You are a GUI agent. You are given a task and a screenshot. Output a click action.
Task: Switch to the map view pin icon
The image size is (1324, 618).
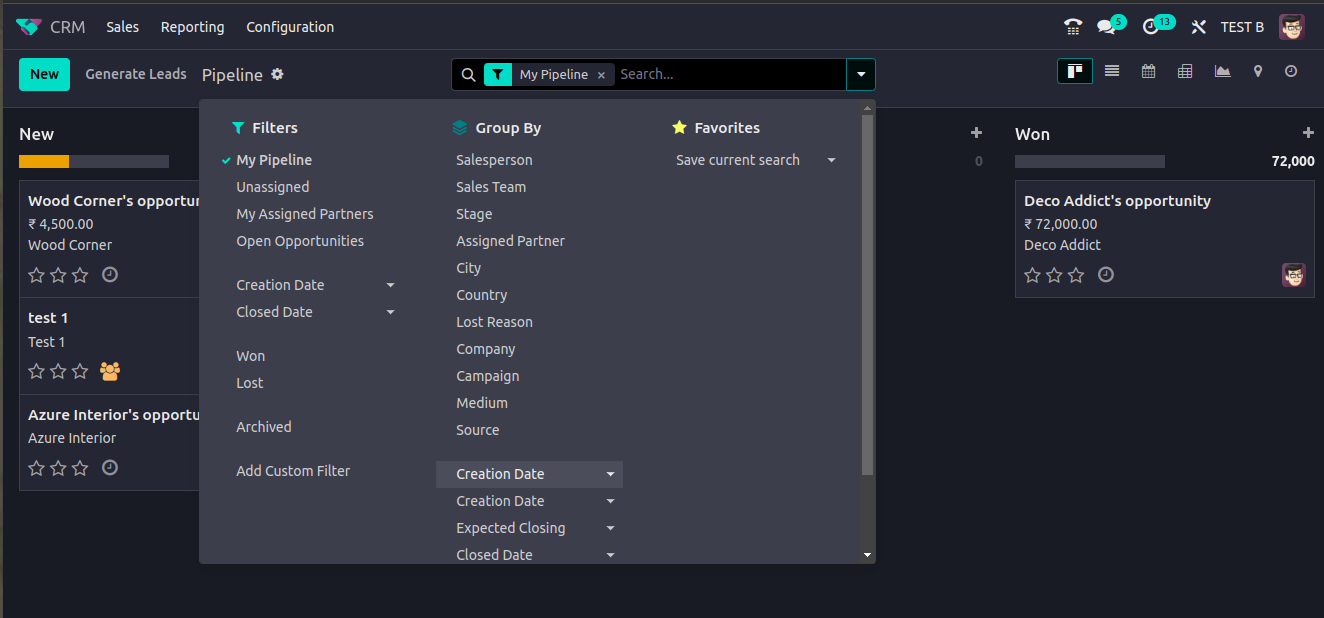point(1258,71)
